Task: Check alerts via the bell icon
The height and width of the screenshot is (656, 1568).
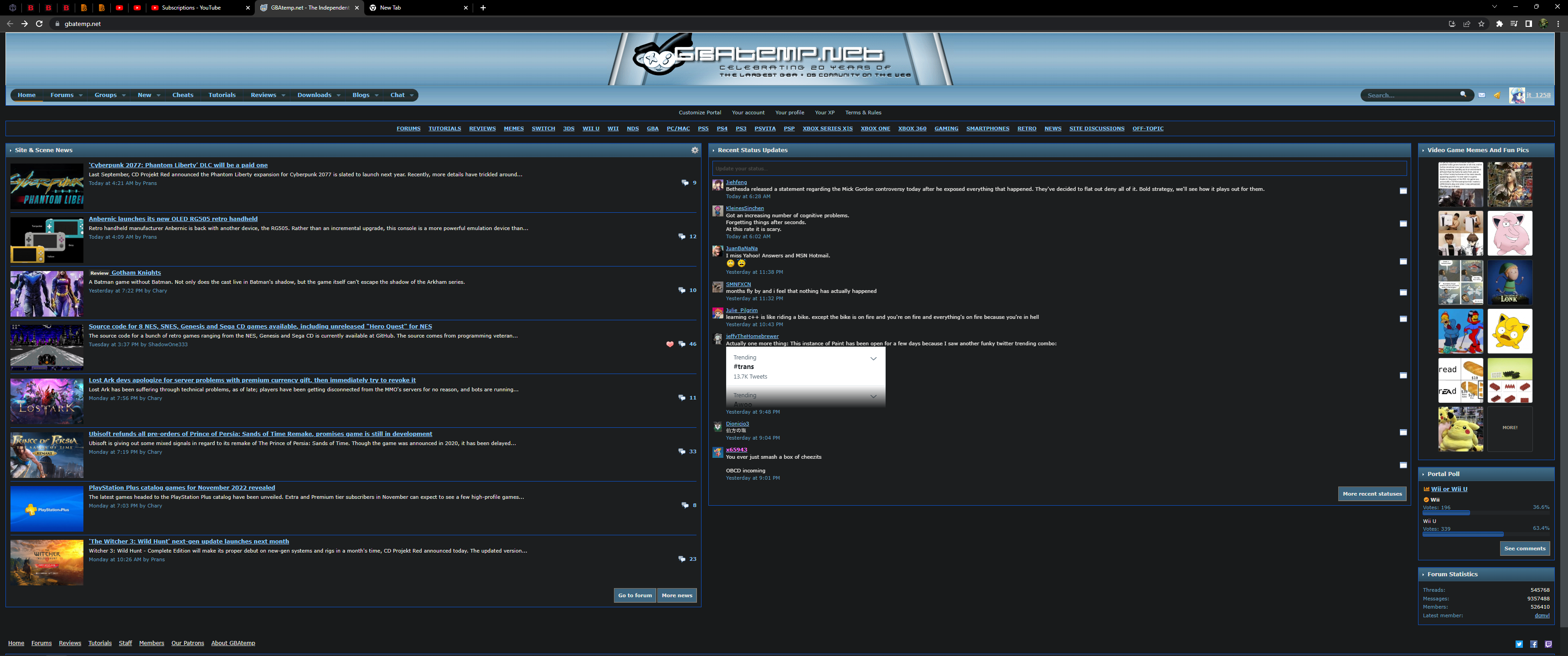Action: click(1497, 95)
